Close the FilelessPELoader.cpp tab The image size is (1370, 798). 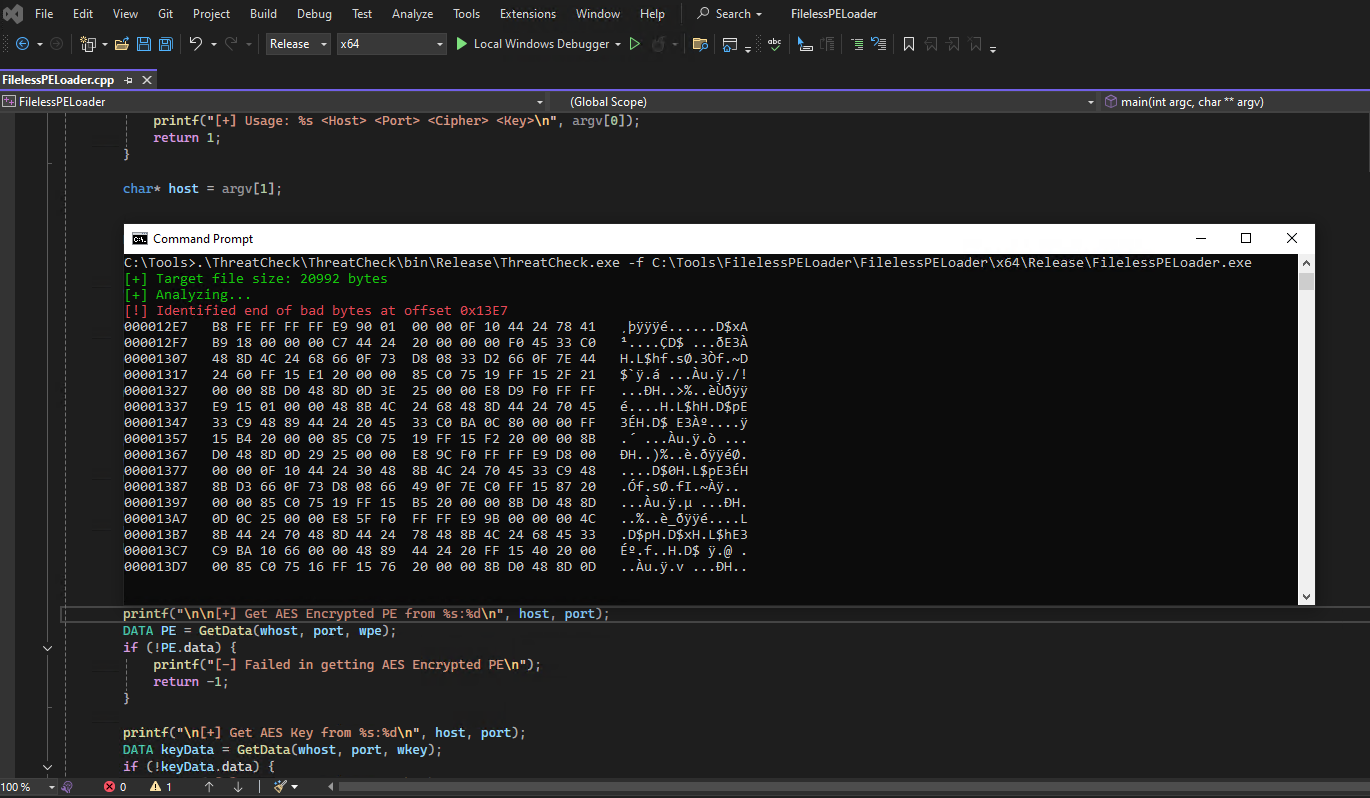coord(146,80)
